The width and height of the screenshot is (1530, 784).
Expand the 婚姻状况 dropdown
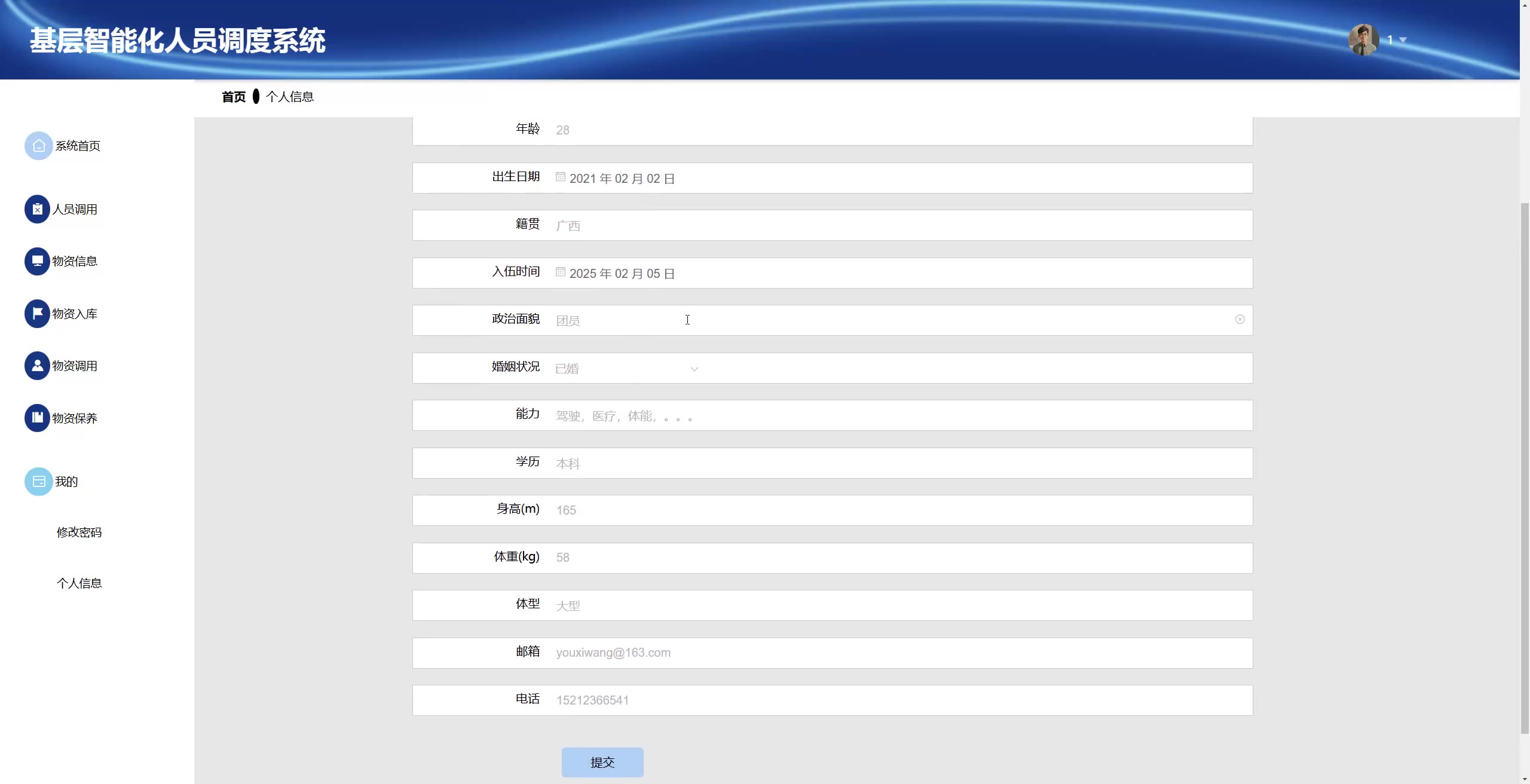(694, 369)
